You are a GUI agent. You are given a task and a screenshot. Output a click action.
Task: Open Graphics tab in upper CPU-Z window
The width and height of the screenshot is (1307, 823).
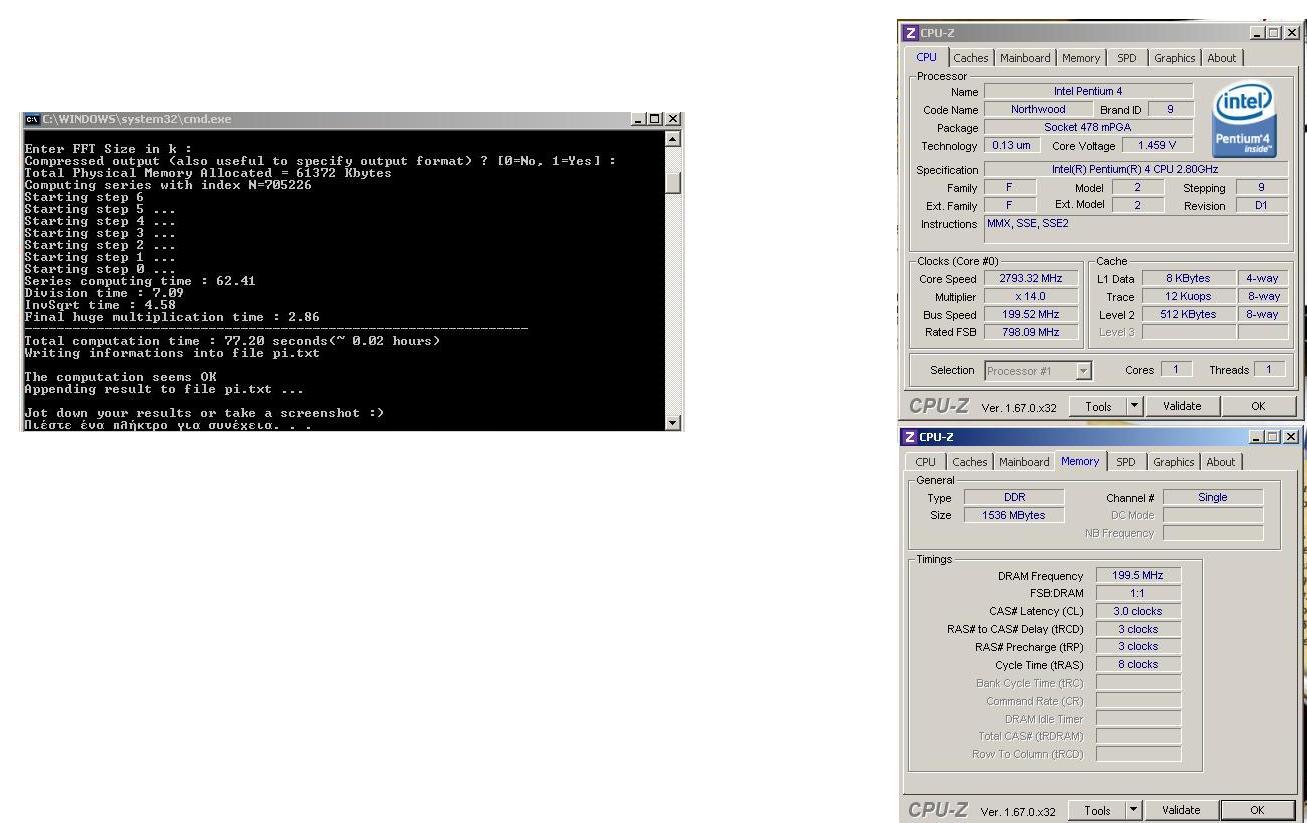[x=1174, y=58]
